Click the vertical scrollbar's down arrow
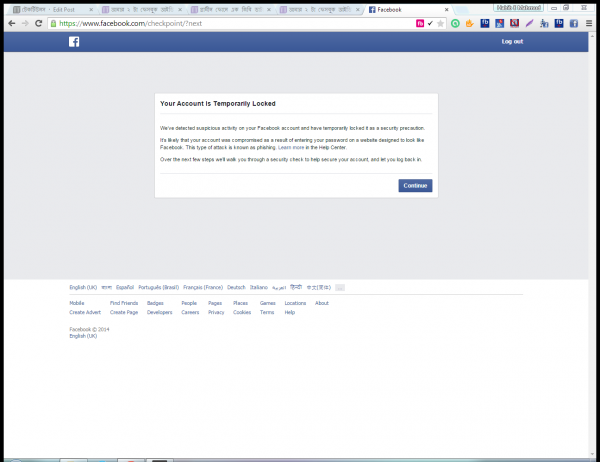Viewport: 600px width, 462px height. click(x=593, y=454)
